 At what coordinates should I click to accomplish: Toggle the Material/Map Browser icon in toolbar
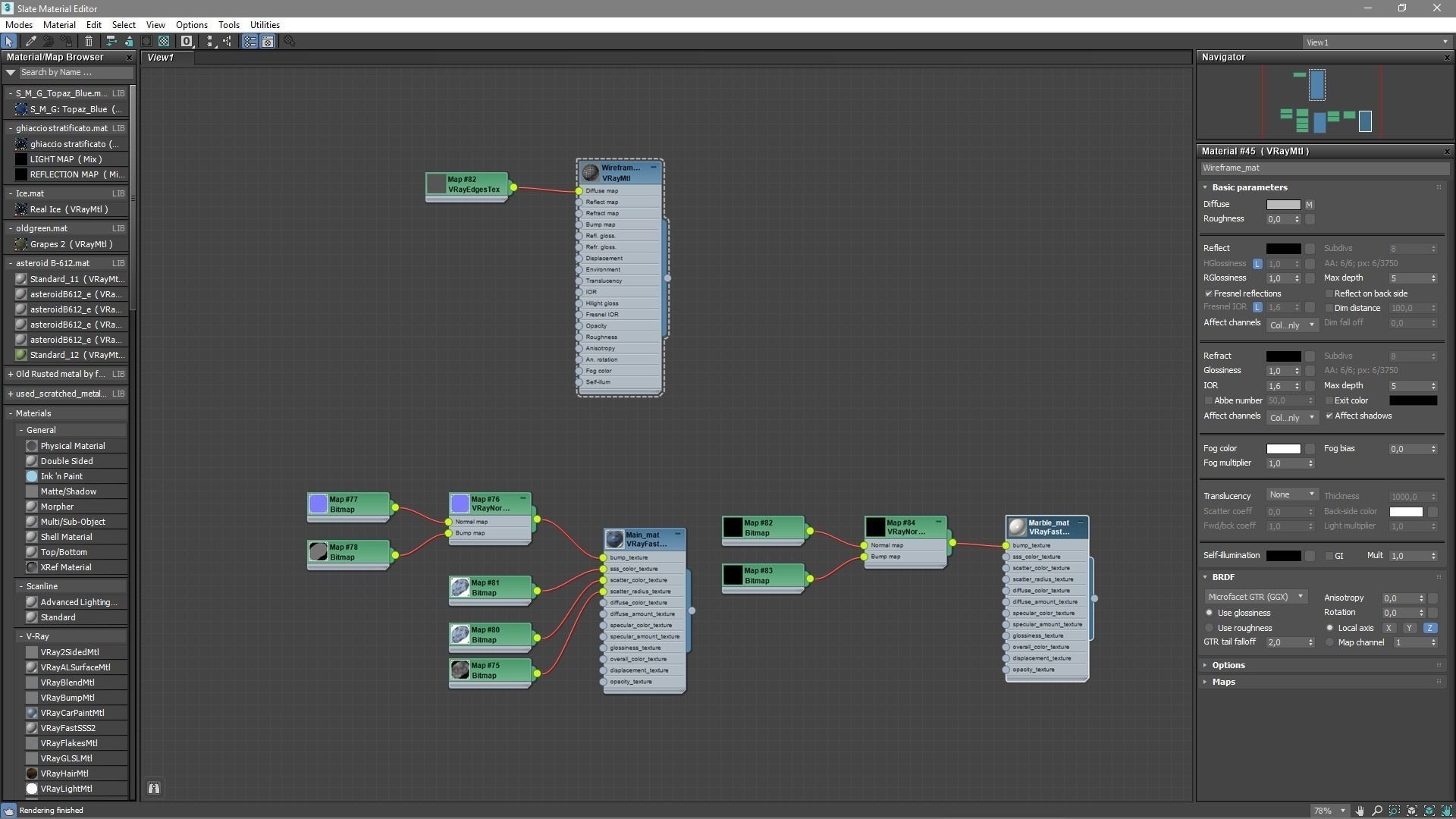coord(249,42)
